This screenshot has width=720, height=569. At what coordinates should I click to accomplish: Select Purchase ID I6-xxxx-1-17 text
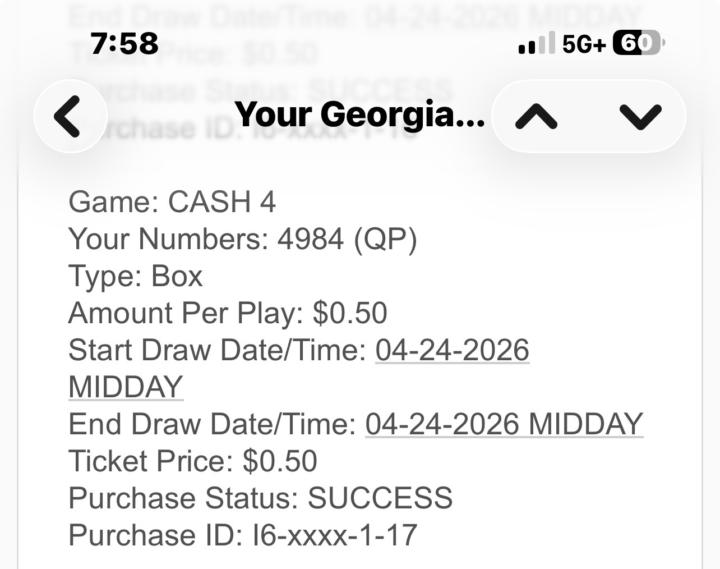tap(242, 535)
